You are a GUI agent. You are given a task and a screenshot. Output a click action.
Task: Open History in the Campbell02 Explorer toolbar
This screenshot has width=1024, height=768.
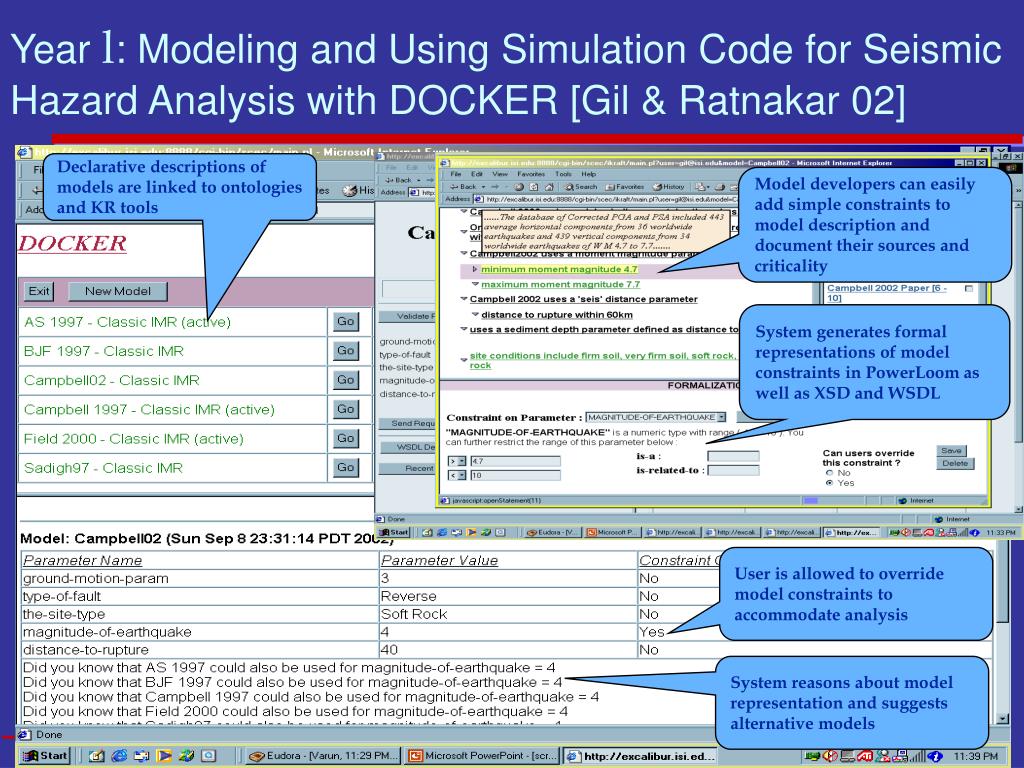(667, 187)
